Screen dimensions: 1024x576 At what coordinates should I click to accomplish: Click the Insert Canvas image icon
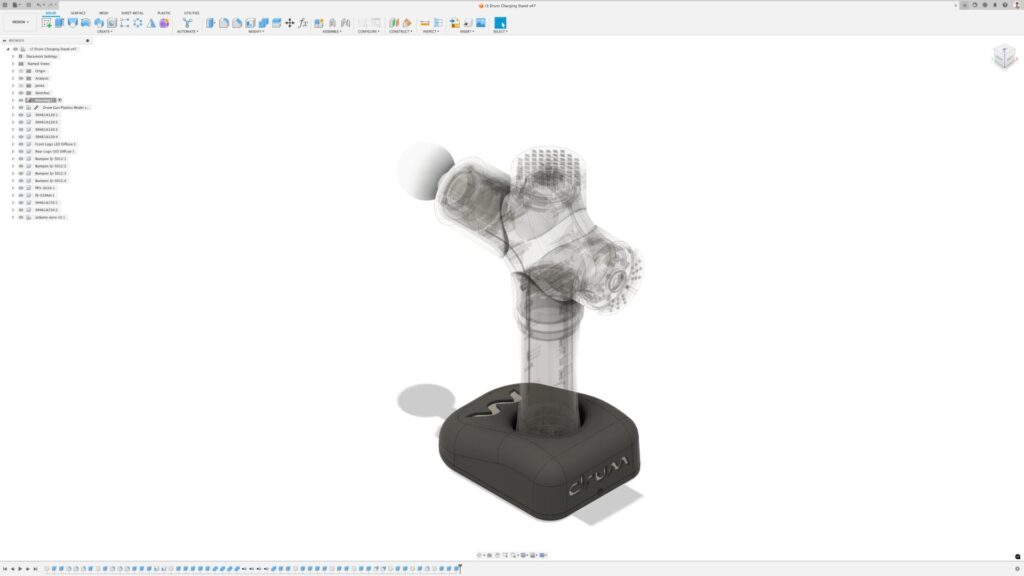[481, 23]
